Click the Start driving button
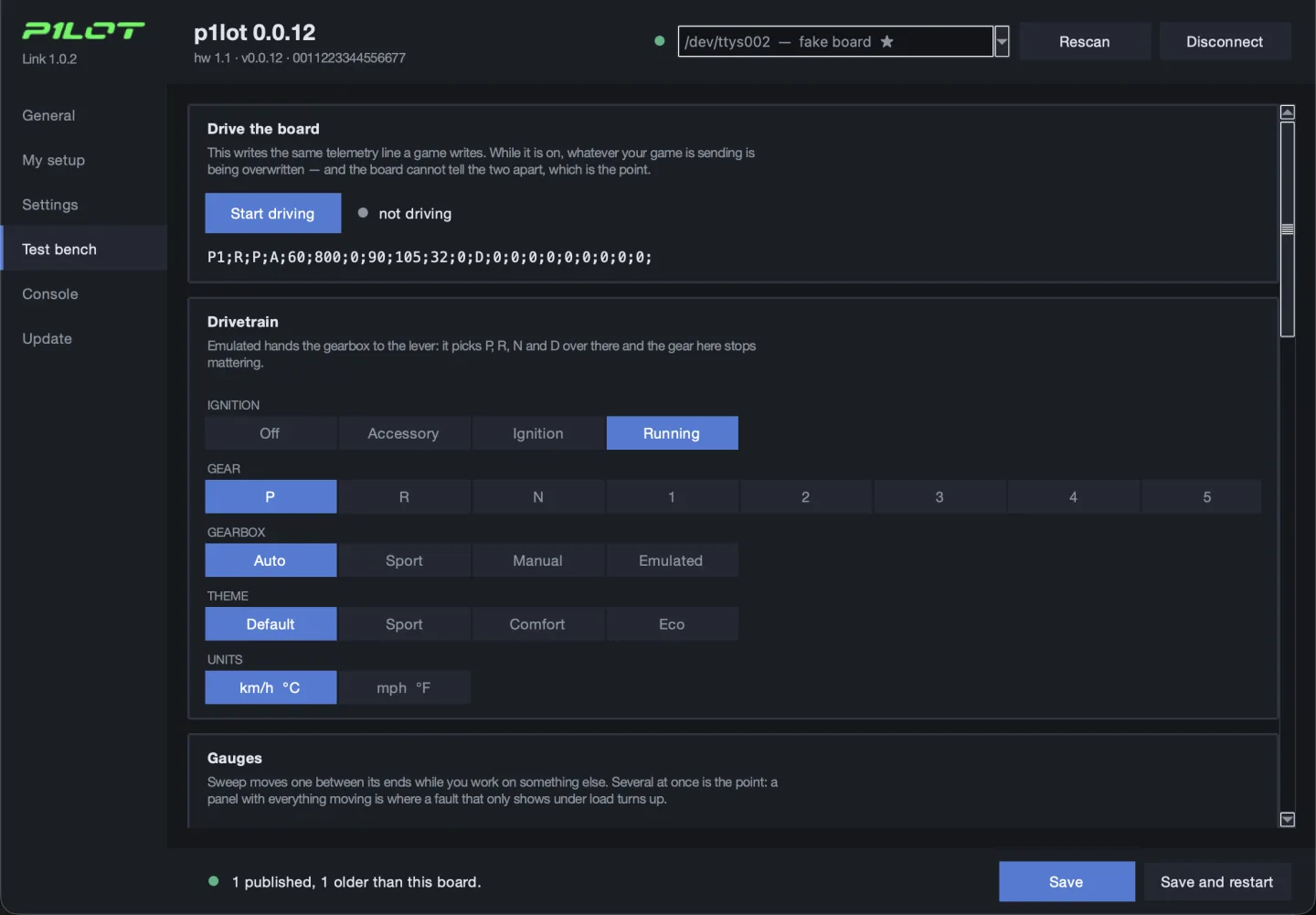This screenshot has height=915, width=1316. pos(272,213)
